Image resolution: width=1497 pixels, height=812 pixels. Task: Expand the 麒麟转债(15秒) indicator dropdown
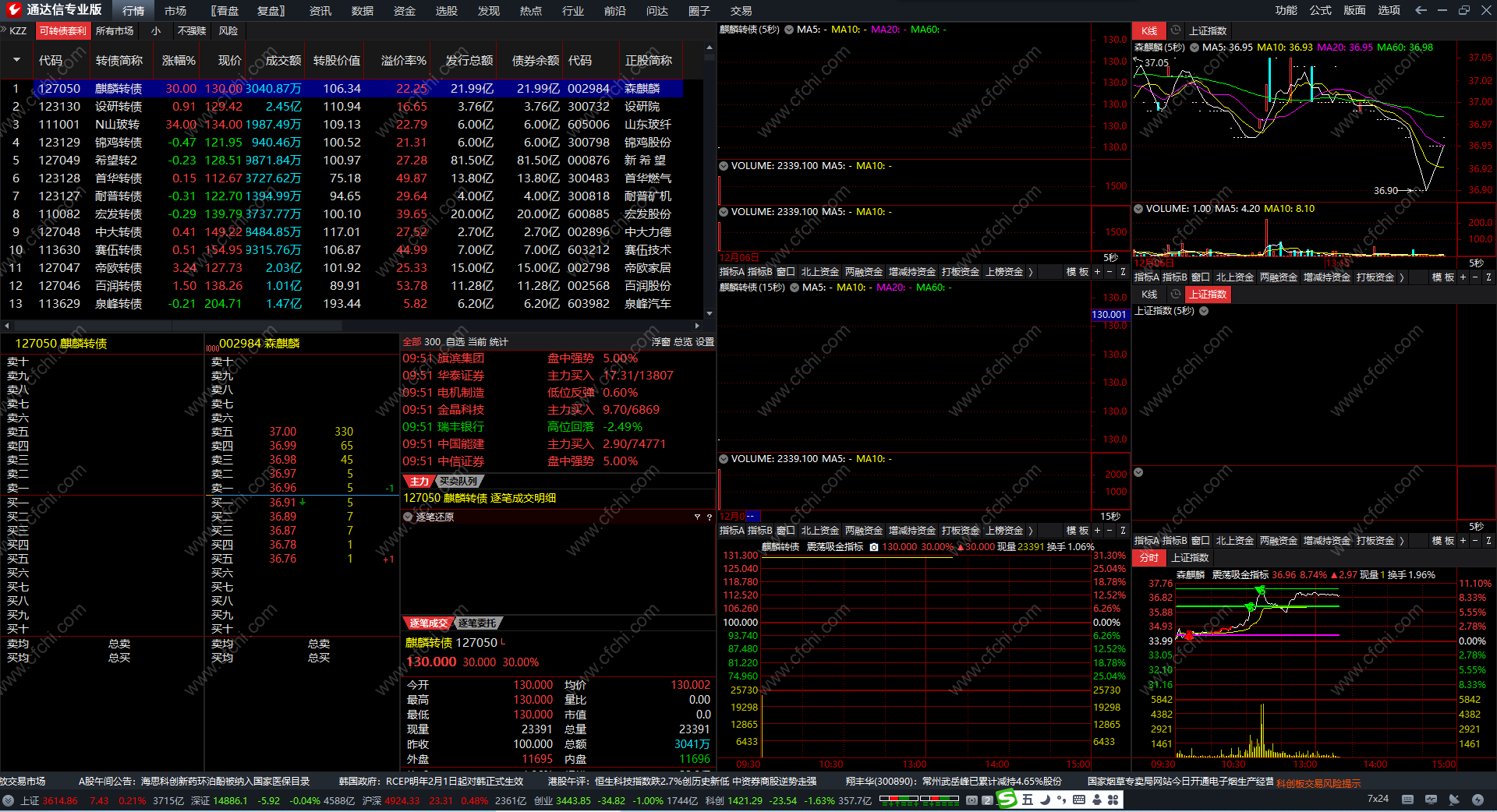(795, 288)
